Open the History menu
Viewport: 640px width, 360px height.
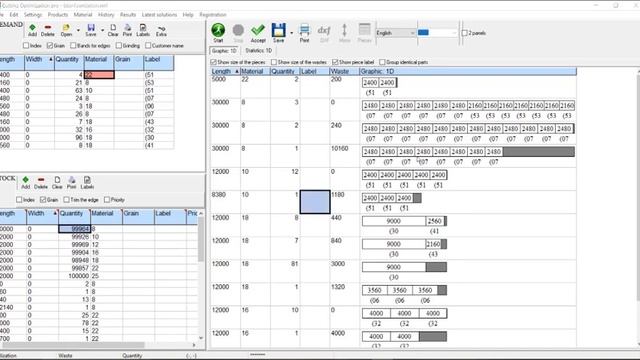(106, 15)
